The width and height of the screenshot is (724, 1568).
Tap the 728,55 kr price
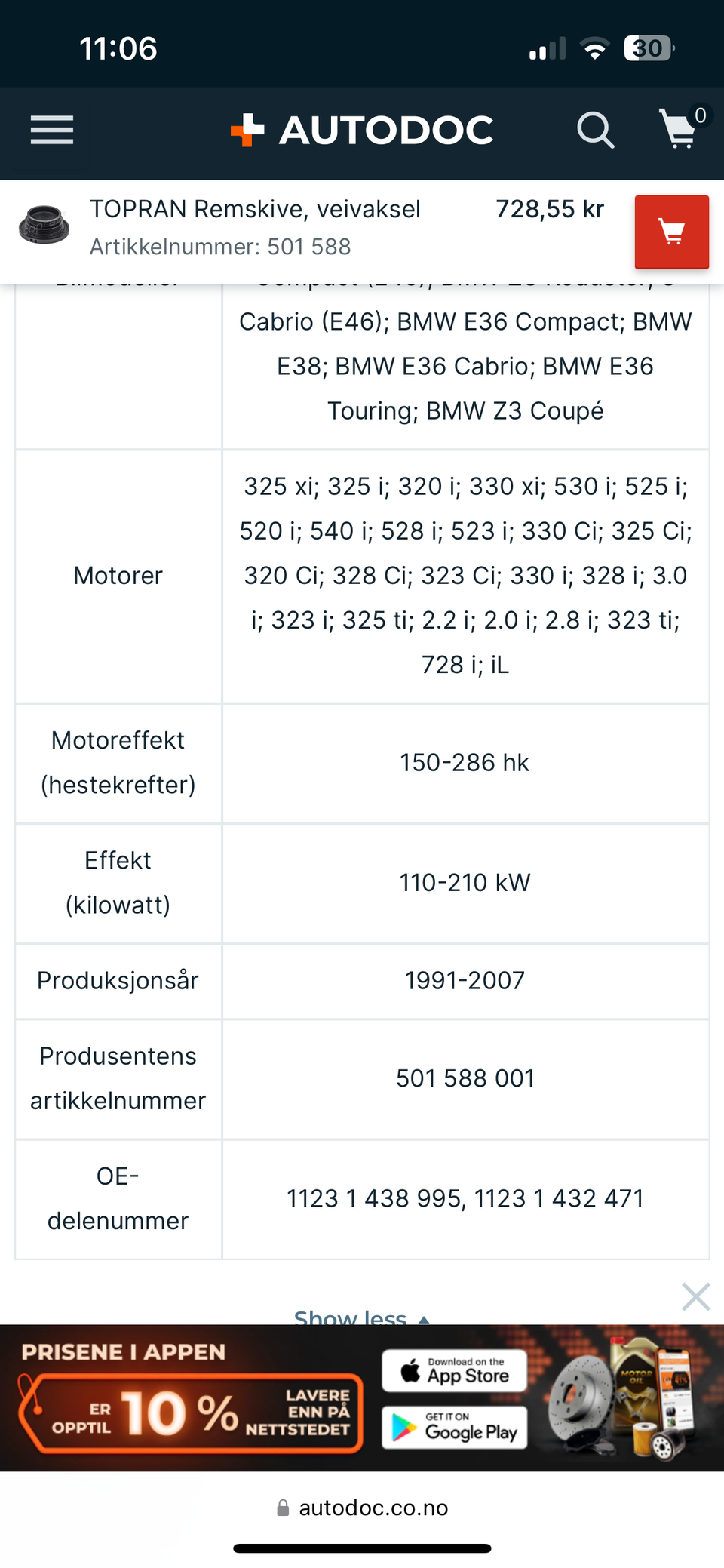coord(550,209)
